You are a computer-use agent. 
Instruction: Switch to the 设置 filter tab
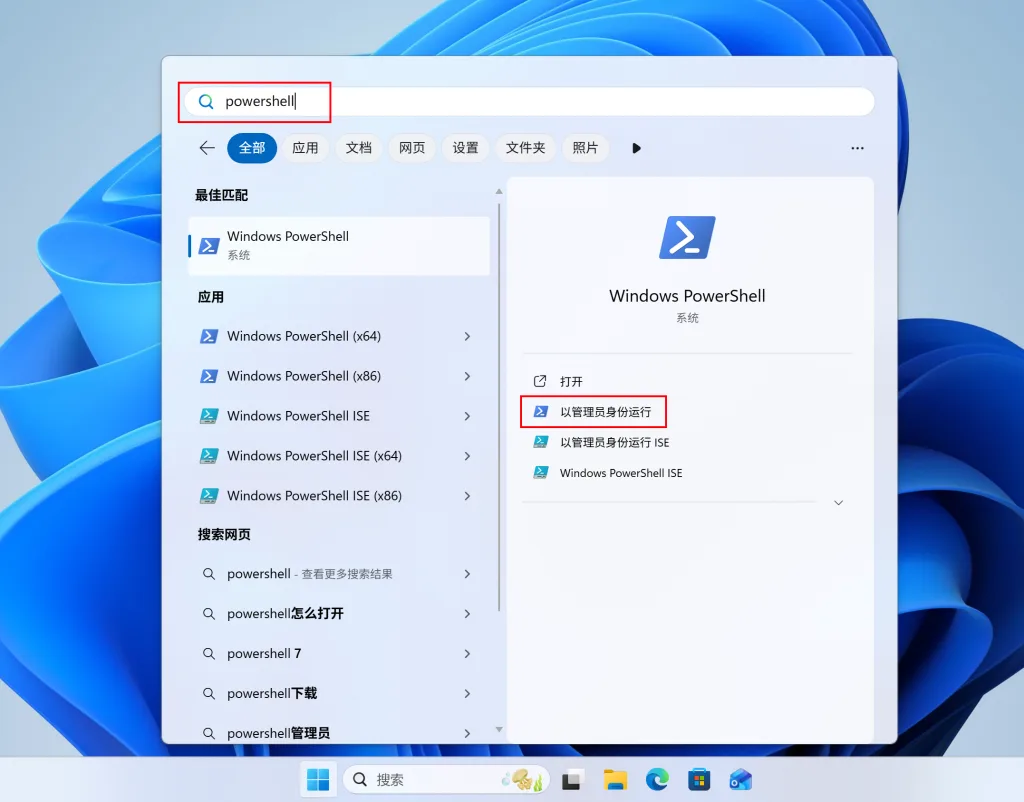click(x=465, y=148)
